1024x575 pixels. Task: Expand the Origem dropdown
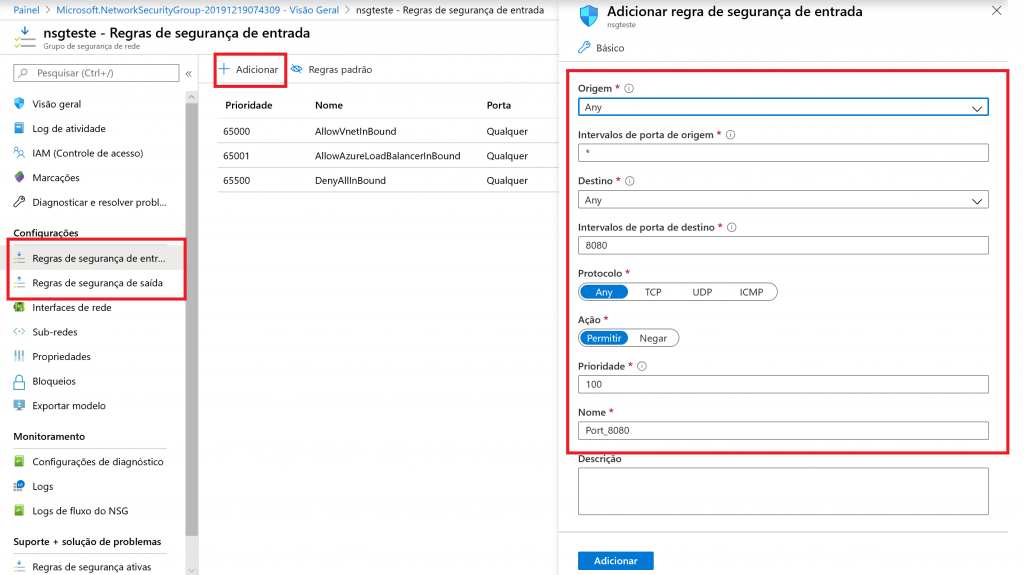(x=782, y=107)
